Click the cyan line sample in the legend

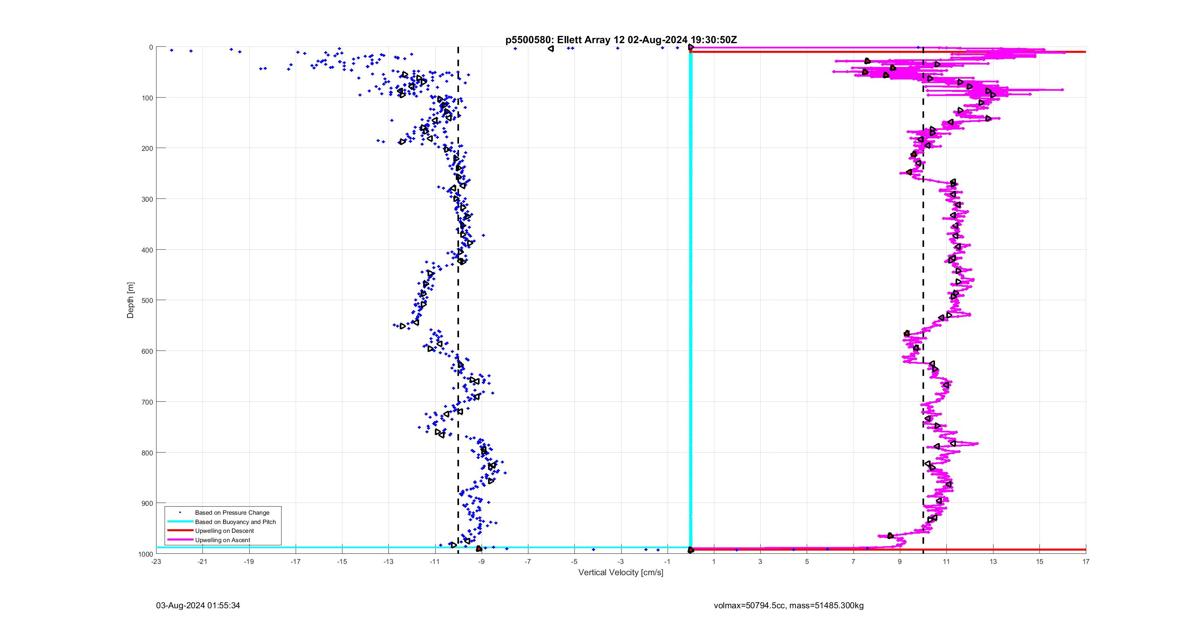pyautogui.click(x=179, y=522)
